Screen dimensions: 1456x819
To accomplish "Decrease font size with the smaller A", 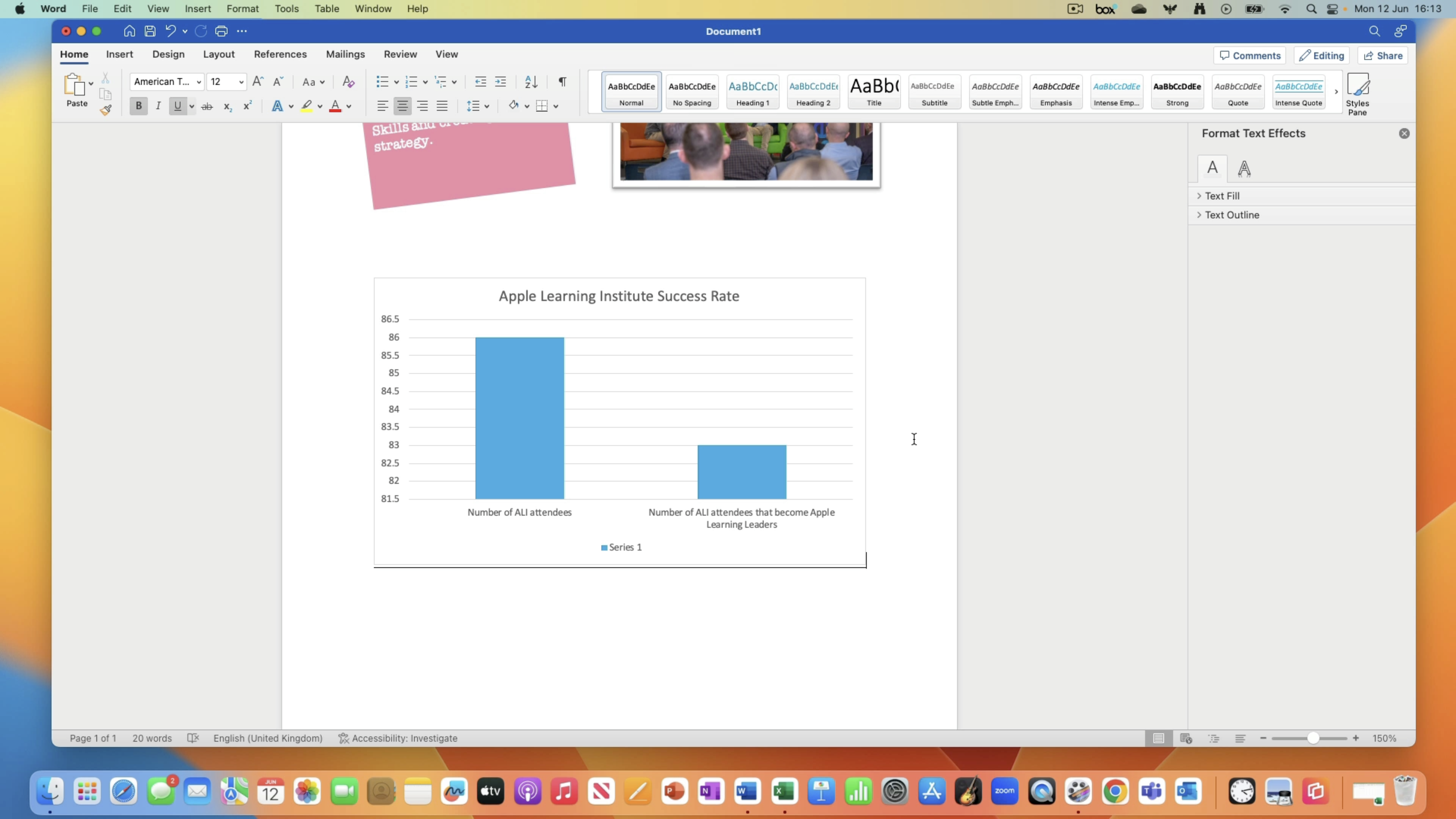I will (x=278, y=81).
